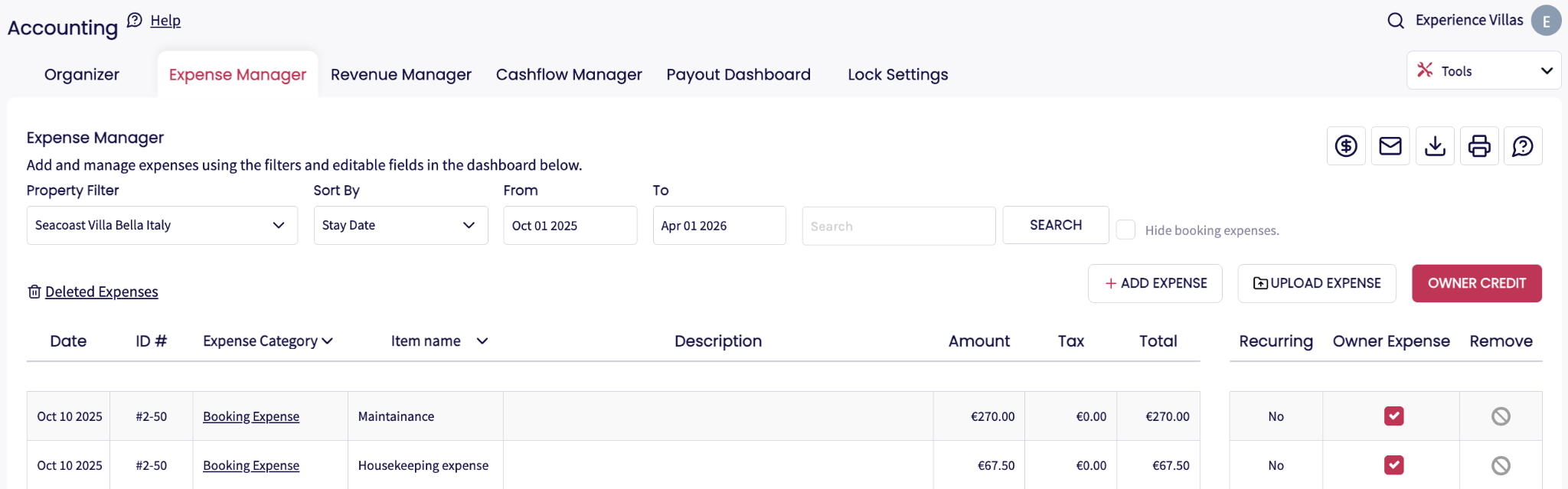Open the Property Filter dropdown

tap(162, 226)
